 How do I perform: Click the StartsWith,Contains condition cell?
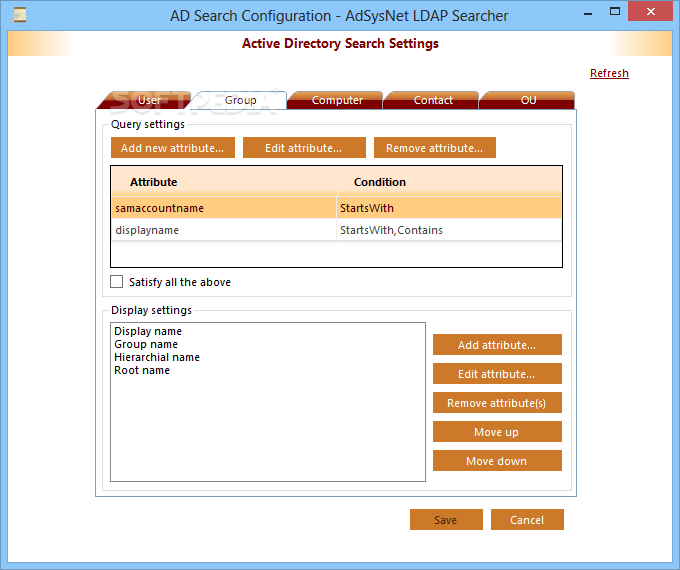[x=449, y=230]
